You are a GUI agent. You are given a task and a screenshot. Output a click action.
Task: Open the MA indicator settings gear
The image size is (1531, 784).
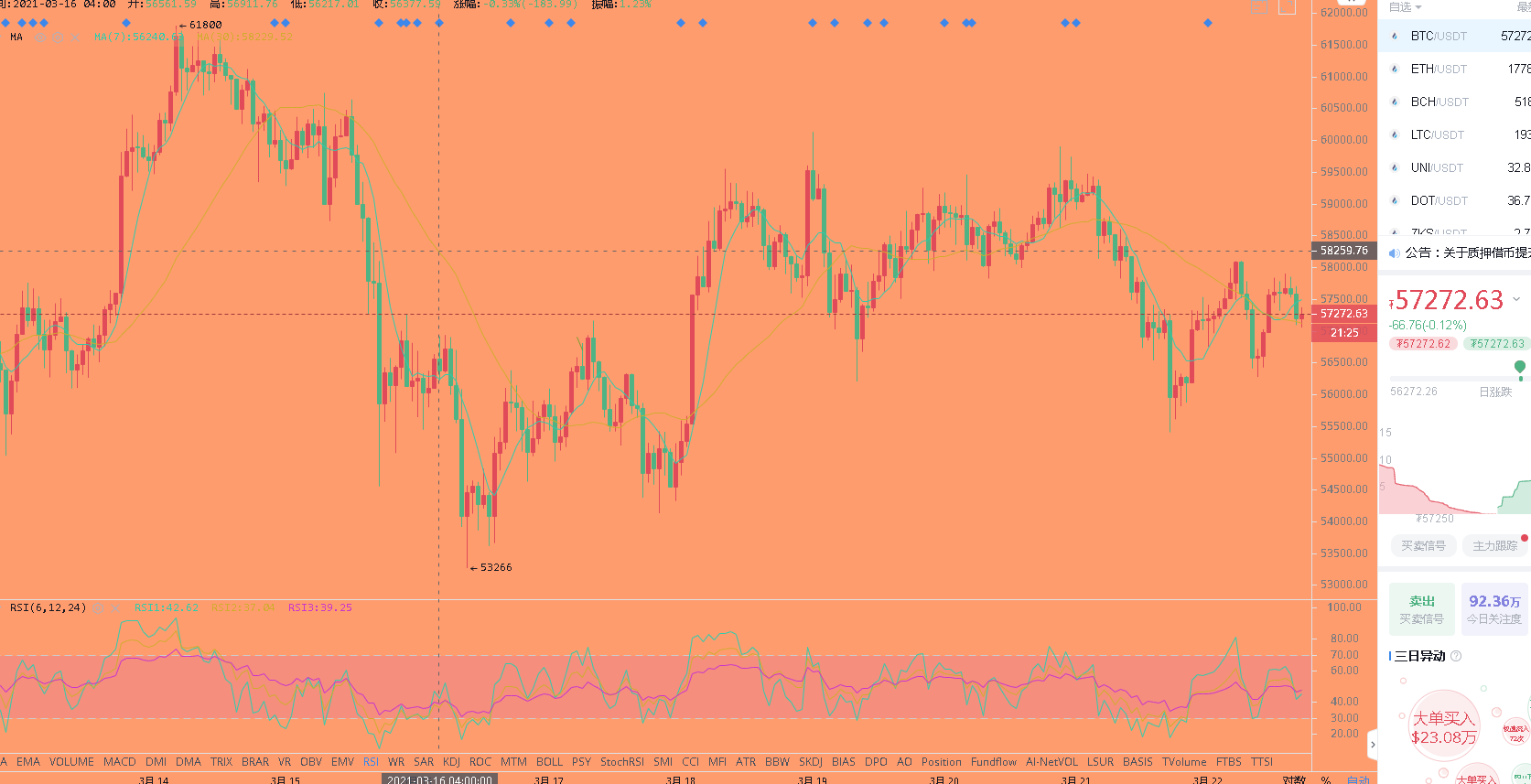pos(58,37)
